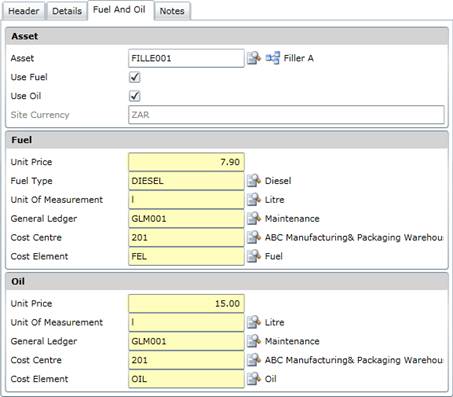Viewport: 453px width, 397px height.
Task: Click the Asset section header
Action: point(227,36)
